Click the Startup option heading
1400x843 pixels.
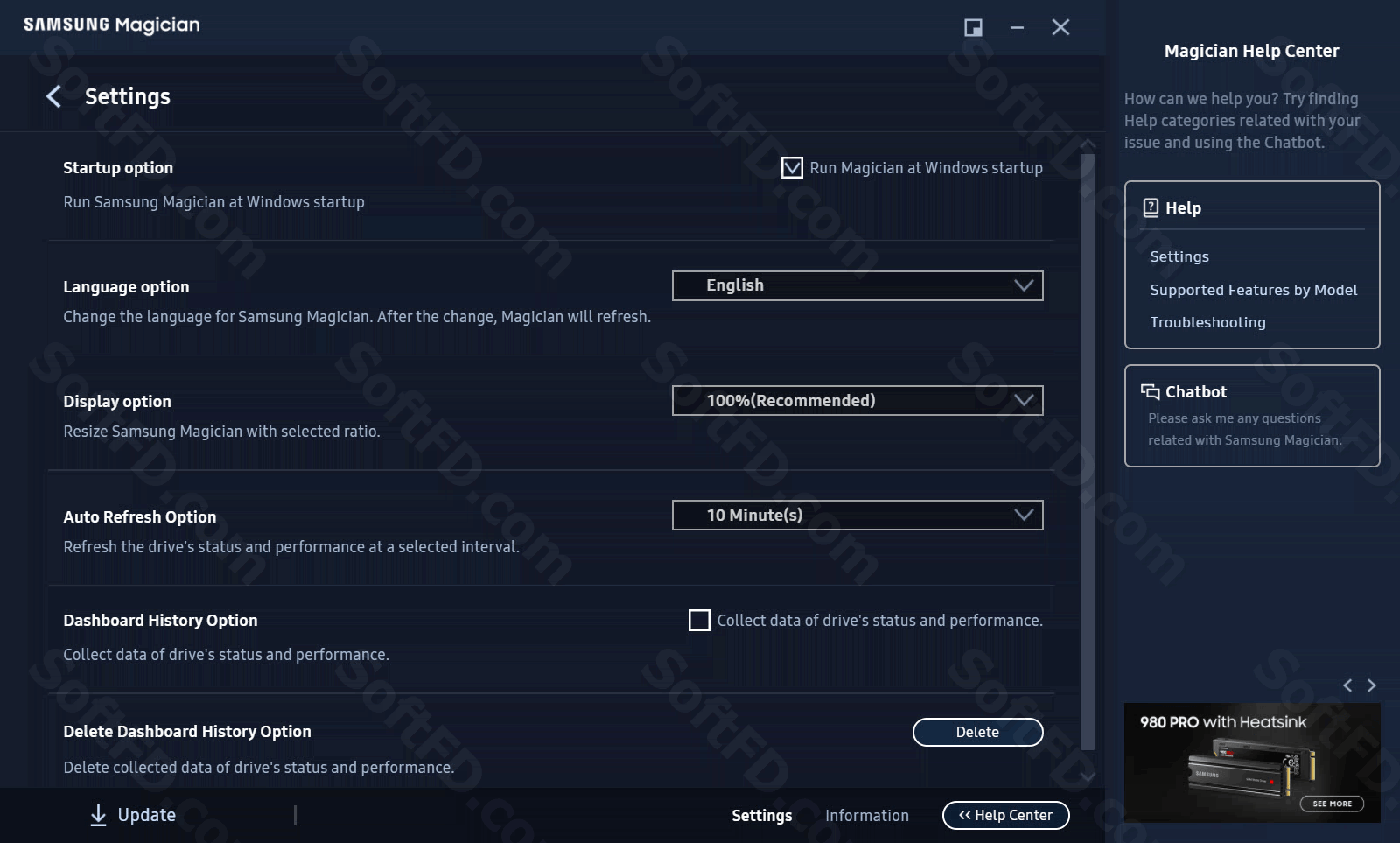pyautogui.click(x=118, y=168)
